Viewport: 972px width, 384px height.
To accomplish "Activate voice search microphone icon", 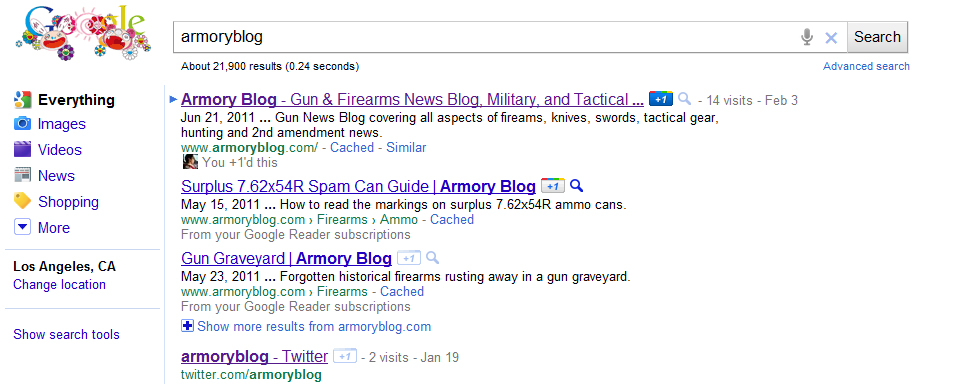I will [806, 37].
